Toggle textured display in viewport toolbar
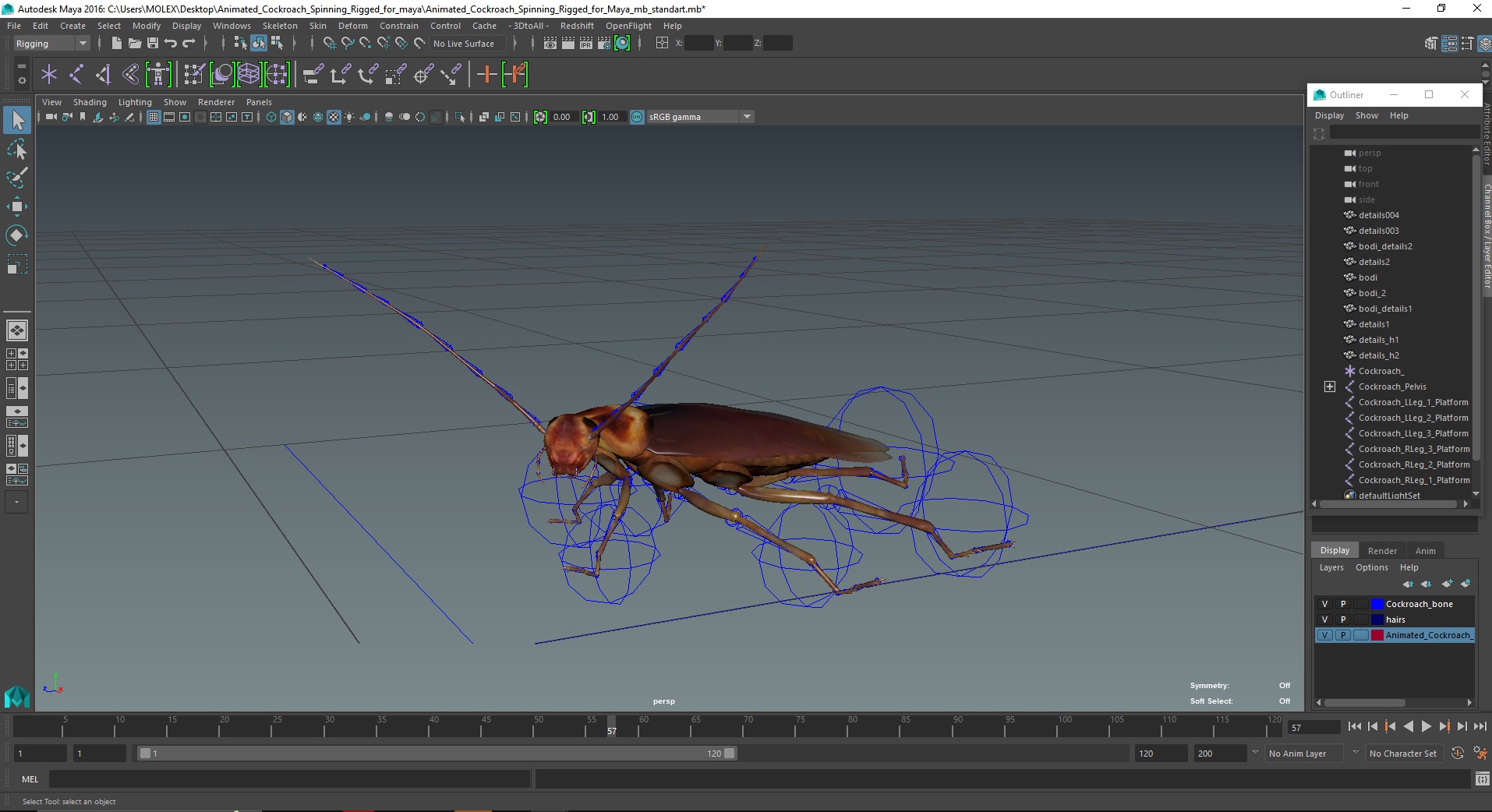Viewport: 1492px width, 812px height. (x=334, y=117)
